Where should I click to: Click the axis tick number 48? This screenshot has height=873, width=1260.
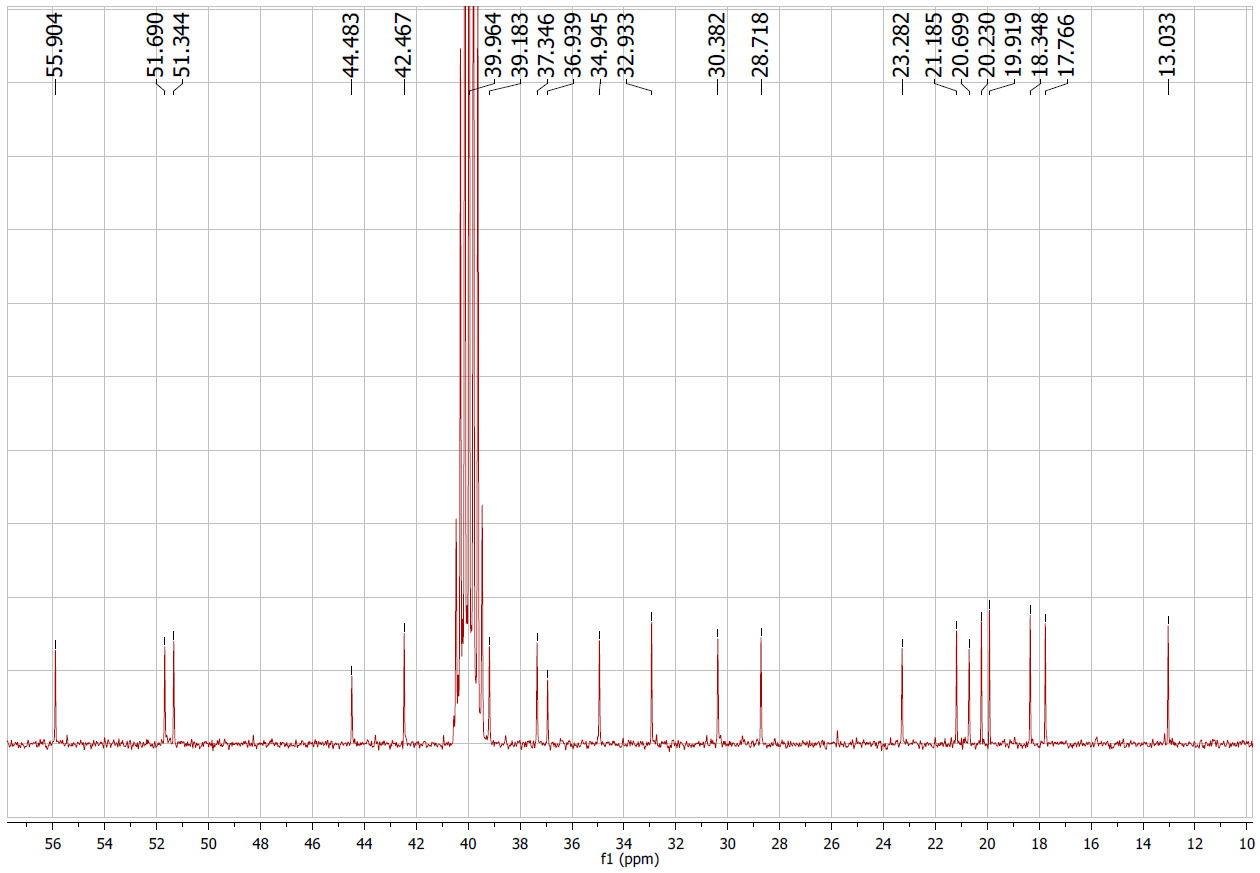coord(260,842)
